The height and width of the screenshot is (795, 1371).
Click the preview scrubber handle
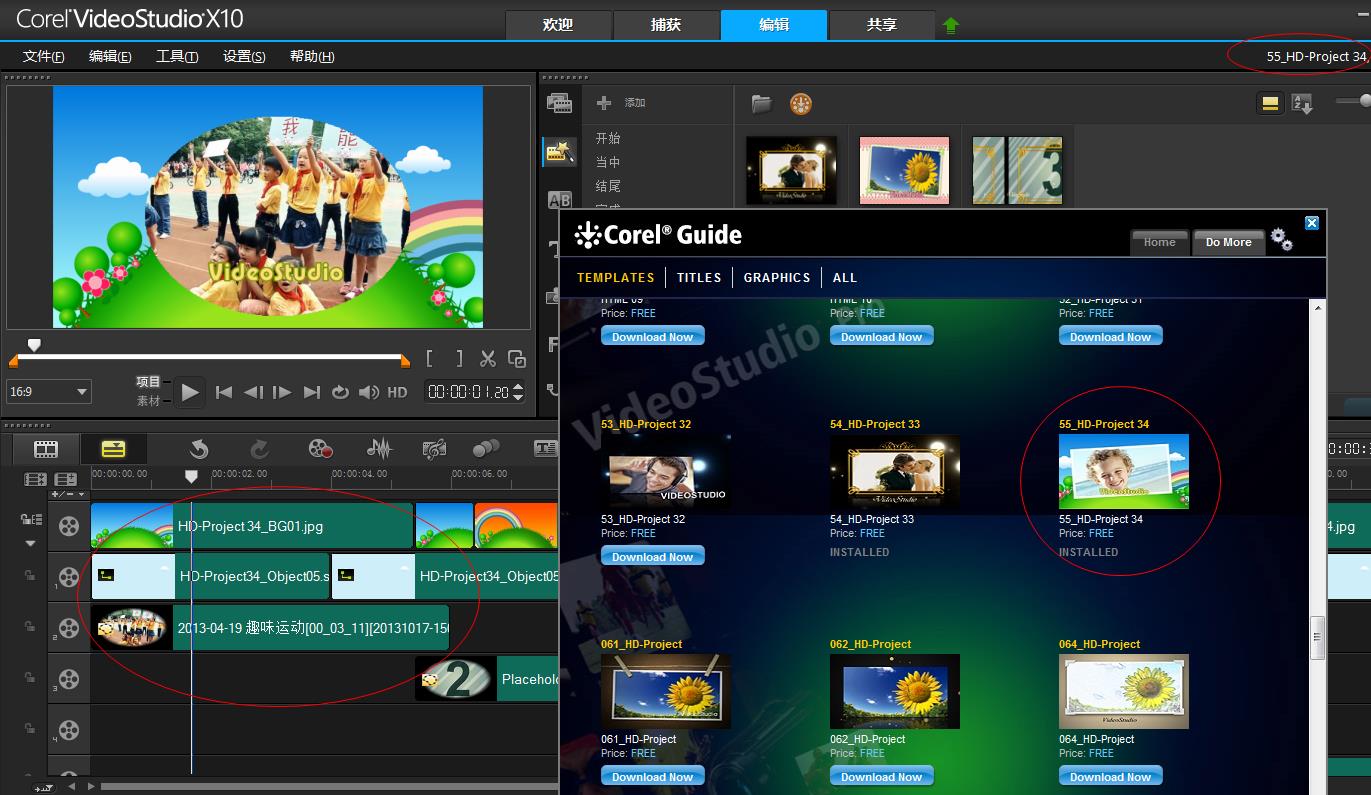click(34, 344)
